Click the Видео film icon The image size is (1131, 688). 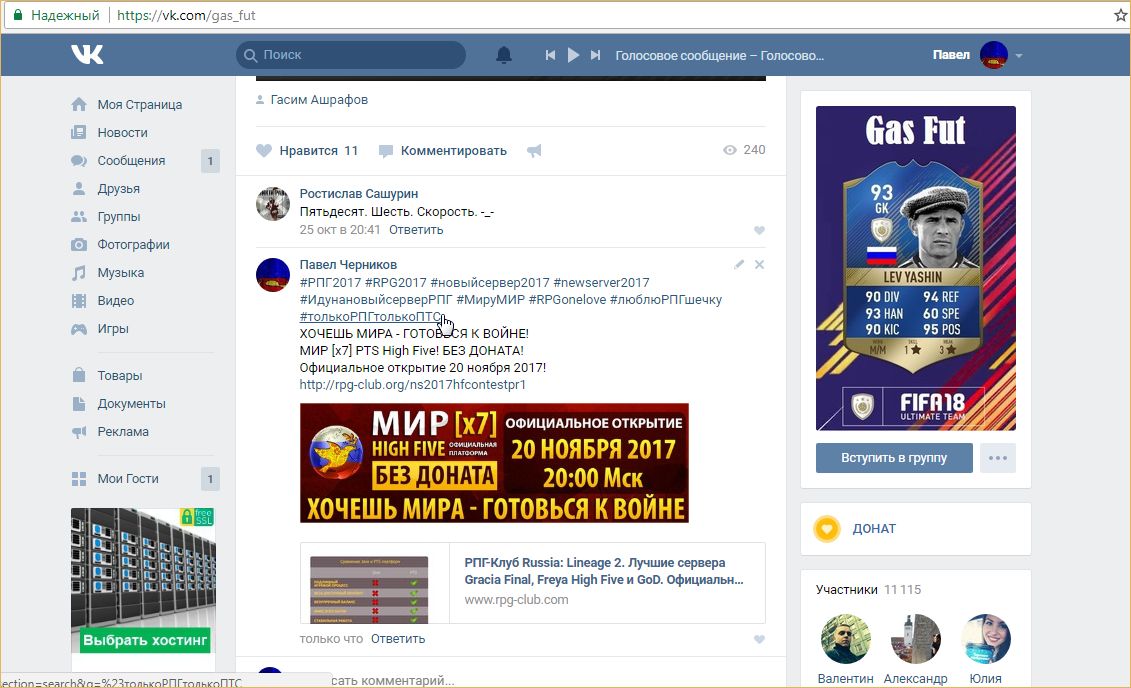point(79,301)
